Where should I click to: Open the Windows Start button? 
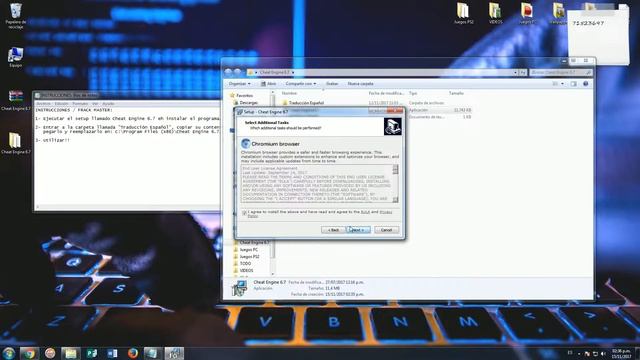pyautogui.click(x=8, y=353)
